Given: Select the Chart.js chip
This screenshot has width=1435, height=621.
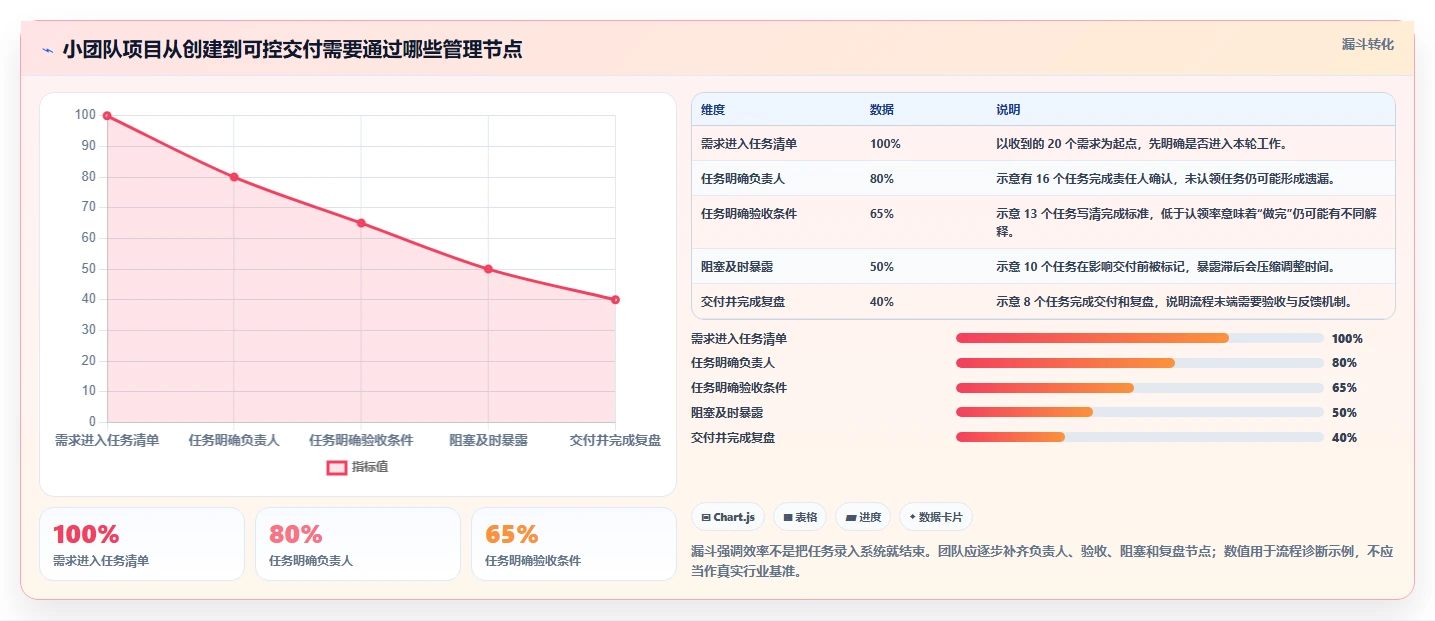Looking at the screenshot, I should (728, 517).
